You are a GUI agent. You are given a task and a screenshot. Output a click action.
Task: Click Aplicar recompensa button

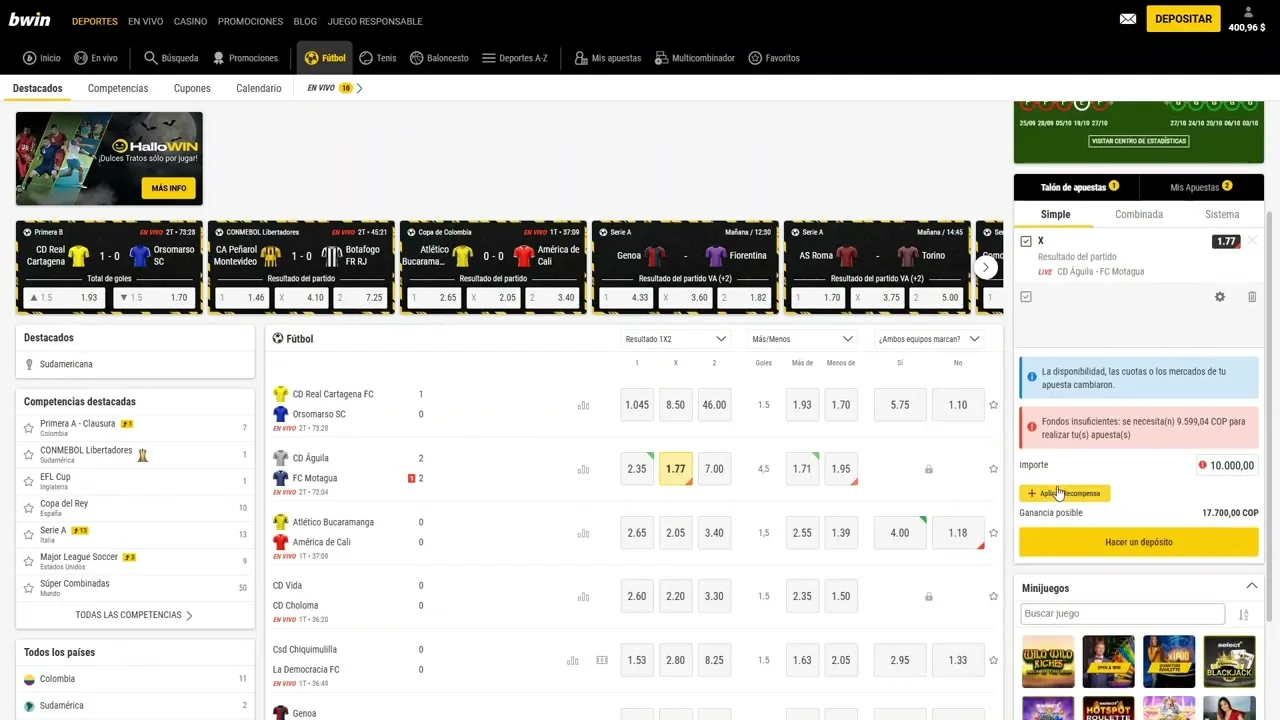pyautogui.click(x=1064, y=493)
